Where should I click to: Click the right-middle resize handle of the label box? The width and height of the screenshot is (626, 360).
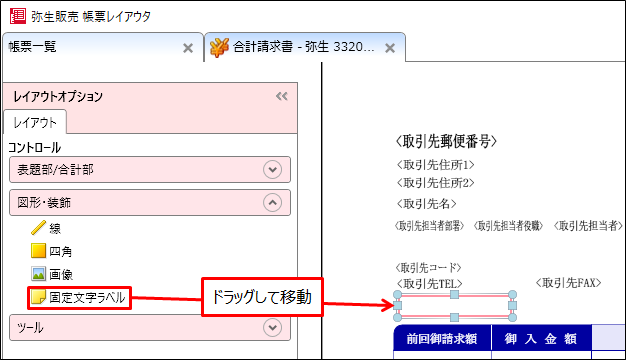click(513, 306)
